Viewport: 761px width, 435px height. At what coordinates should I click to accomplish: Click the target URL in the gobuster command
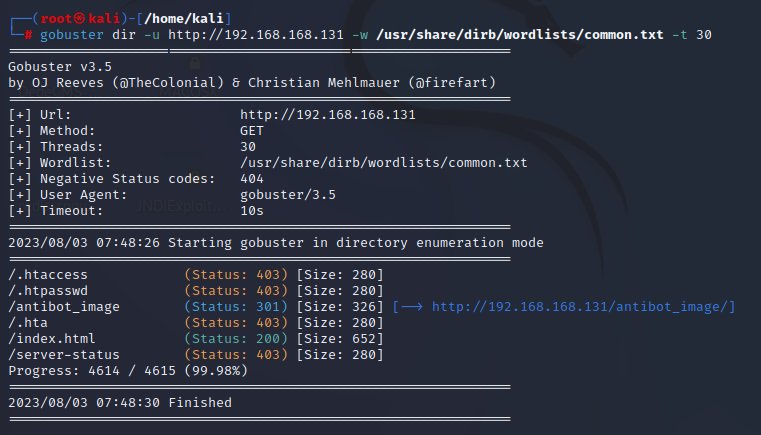tap(256, 35)
